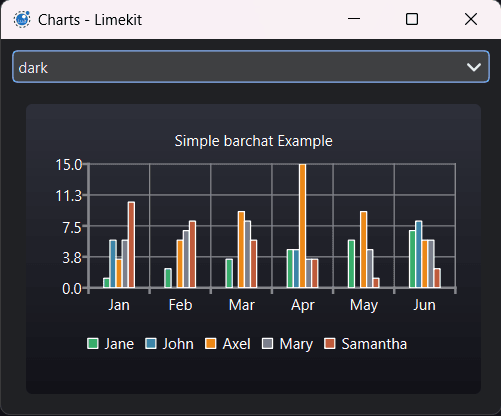The height and width of the screenshot is (416, 501).
Task: Click the blue John bar in Jan
Action: 113,264
